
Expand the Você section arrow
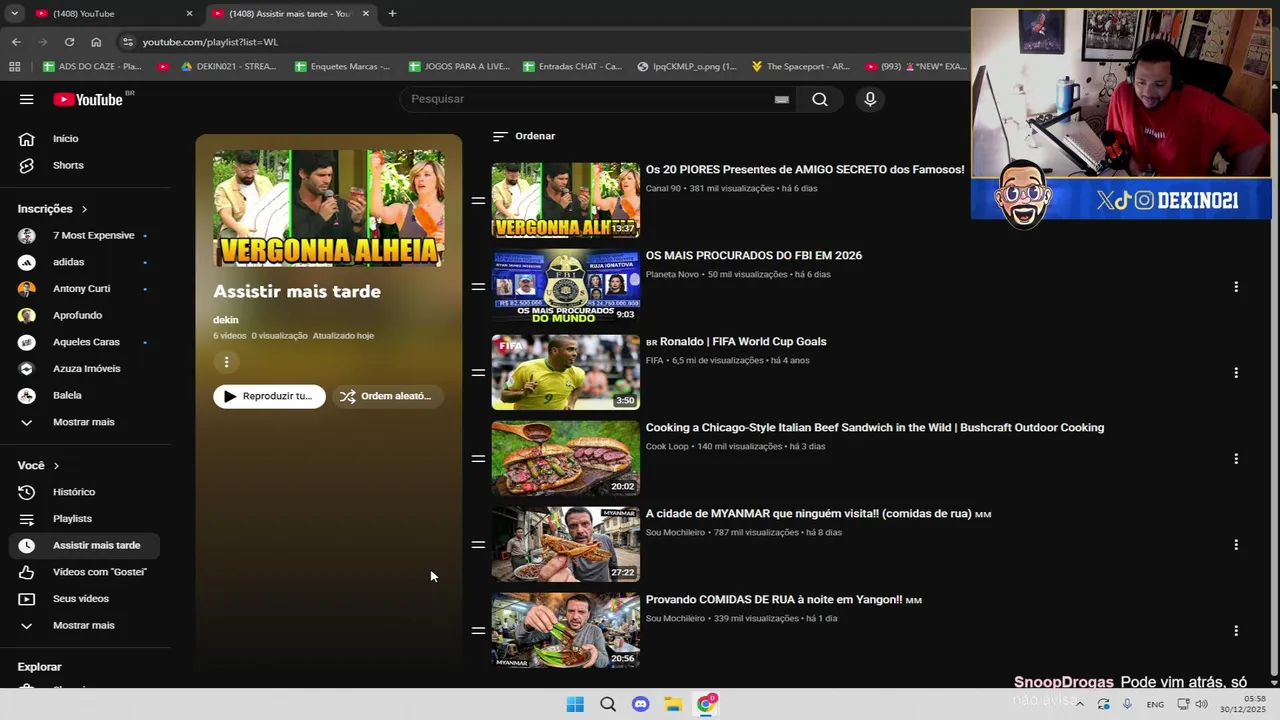(x=56, y=466)
